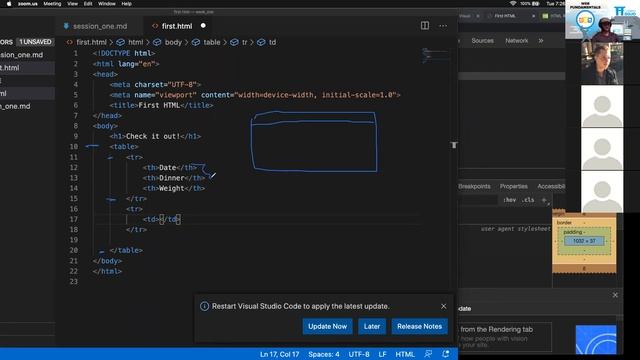Expand more DevTools tabs chevron
Image resolution: width=640 pixels, height=360 pixels.
[x=541, y=40]
